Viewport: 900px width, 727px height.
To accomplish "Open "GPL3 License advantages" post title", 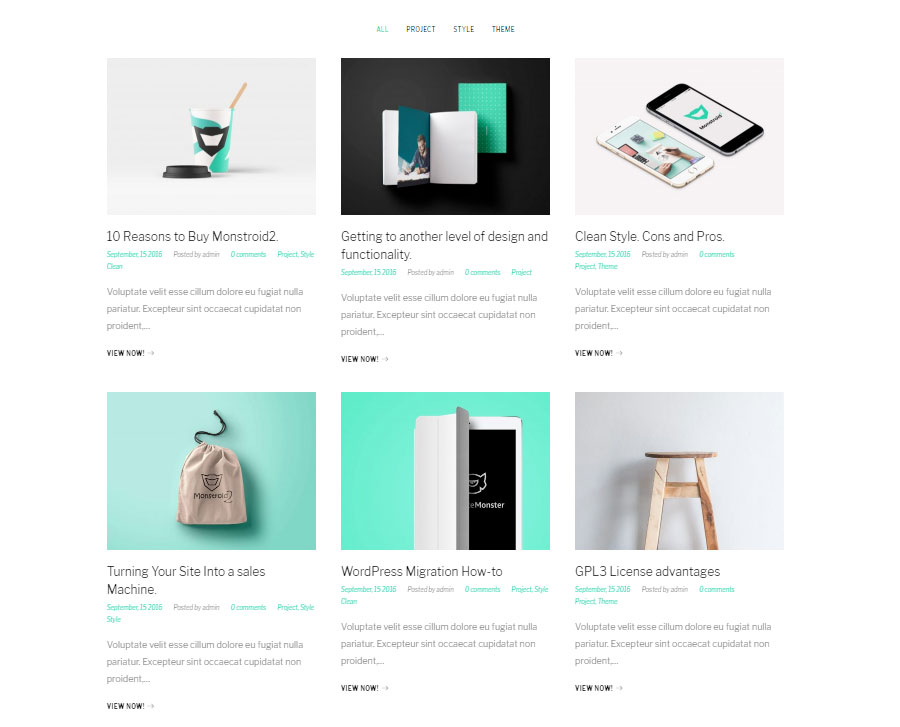I will (x=647, y=572).
